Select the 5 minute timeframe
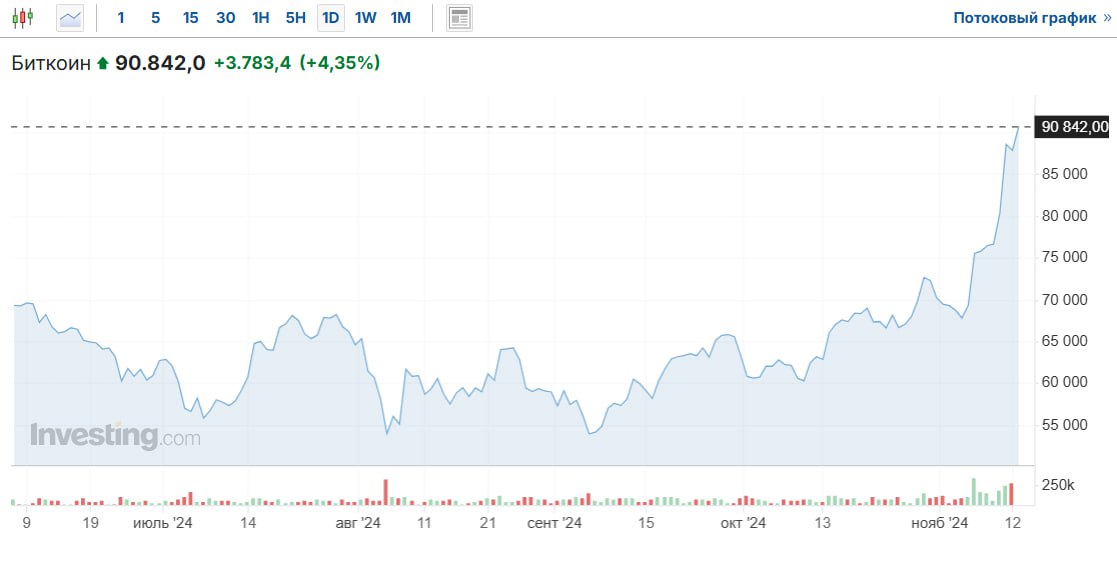Viewport: 1117px width, 572px height. [155, 18]
